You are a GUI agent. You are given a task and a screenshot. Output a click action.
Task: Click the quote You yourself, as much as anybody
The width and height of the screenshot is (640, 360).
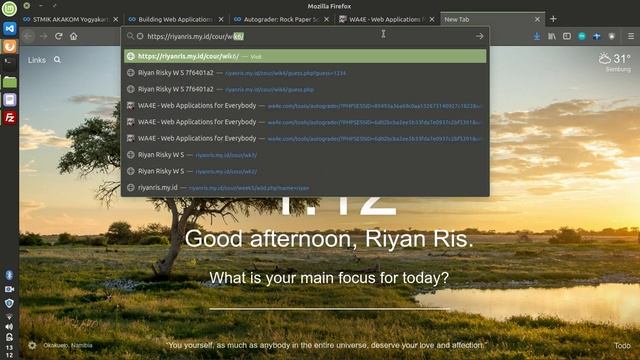point(327,345)
